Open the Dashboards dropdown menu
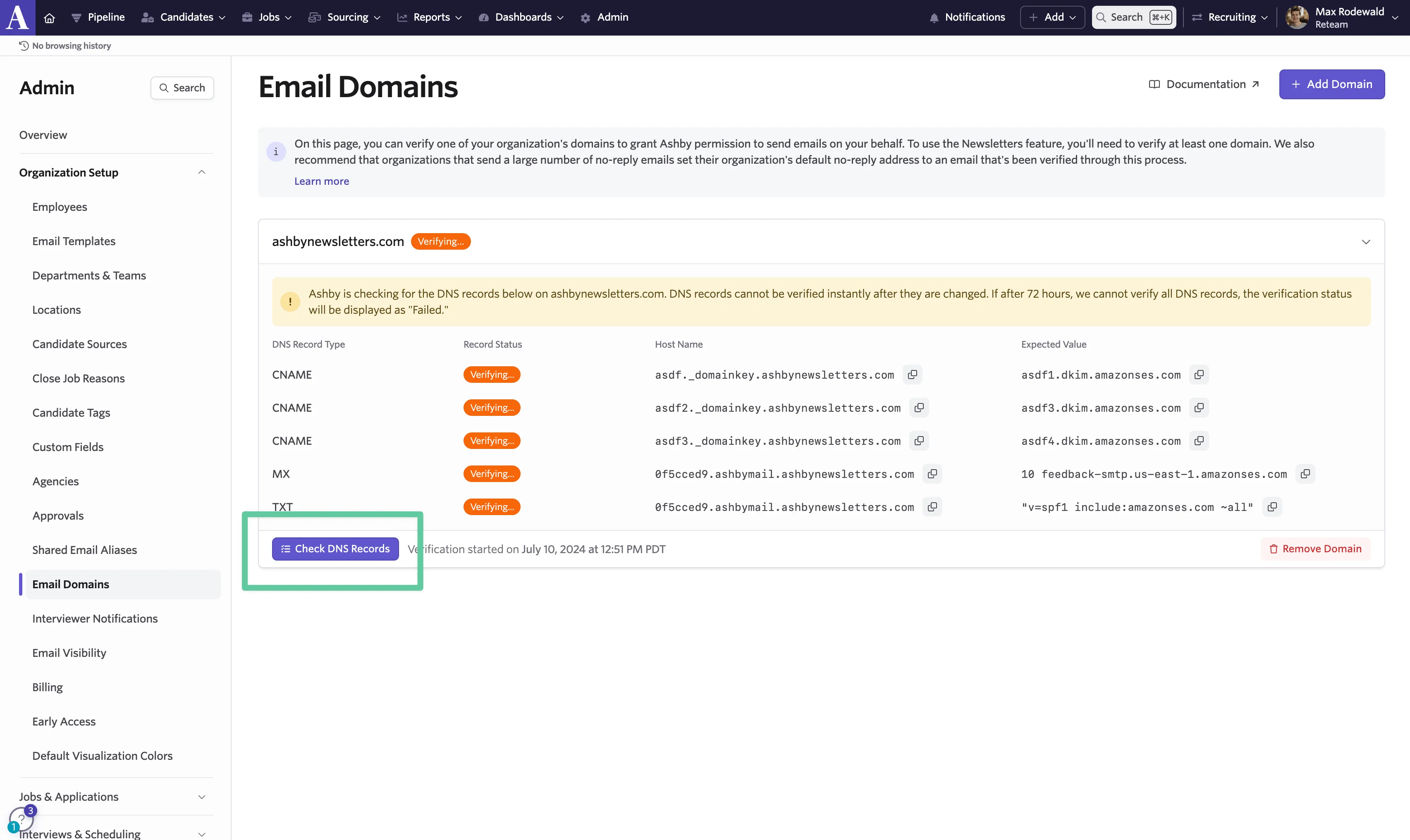 click(x=521, y=17)
